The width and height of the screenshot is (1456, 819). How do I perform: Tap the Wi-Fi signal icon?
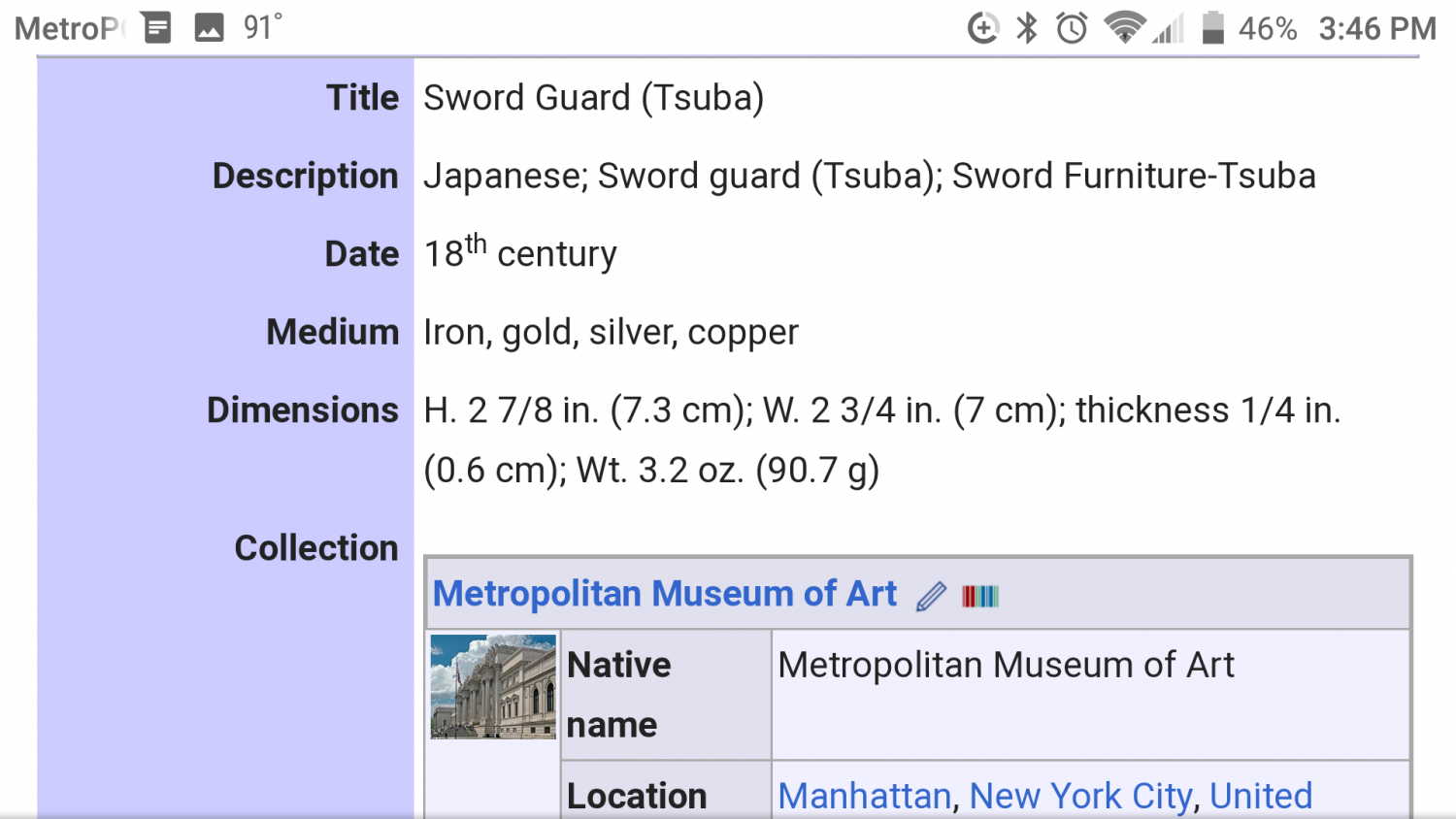tap(1125, 28)
